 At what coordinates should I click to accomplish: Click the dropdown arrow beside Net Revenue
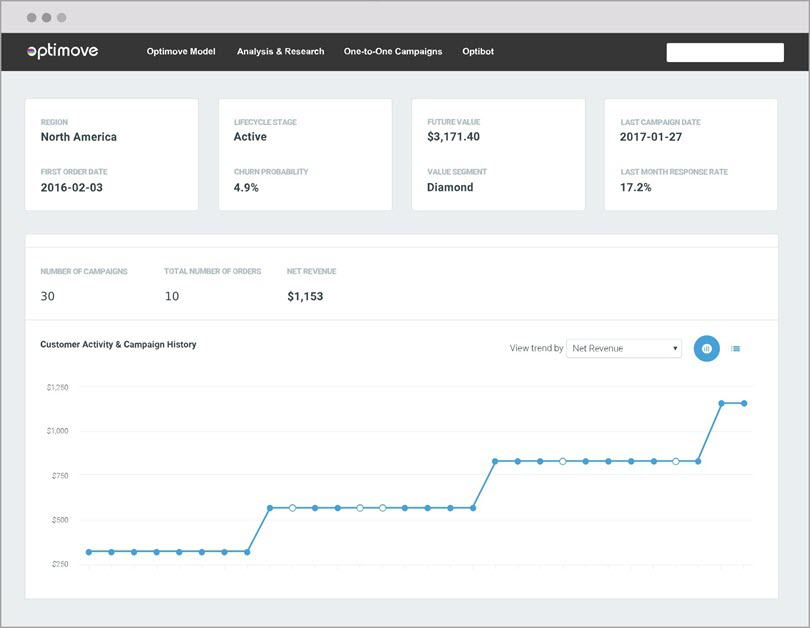tap(675, 349)
